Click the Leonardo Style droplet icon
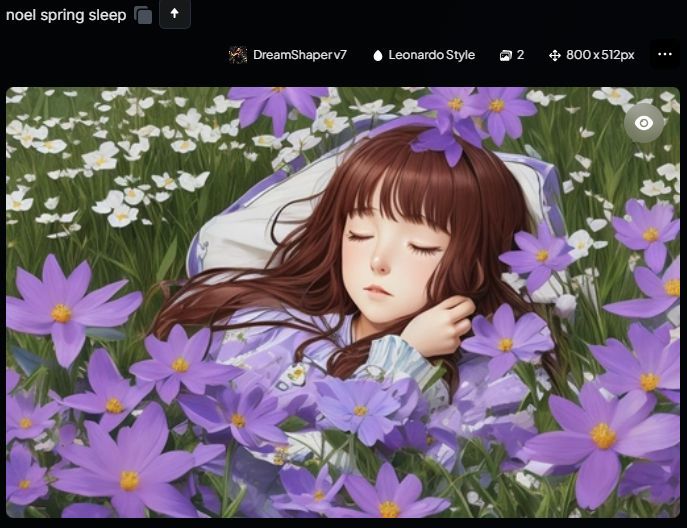 [x=378, y=55]
